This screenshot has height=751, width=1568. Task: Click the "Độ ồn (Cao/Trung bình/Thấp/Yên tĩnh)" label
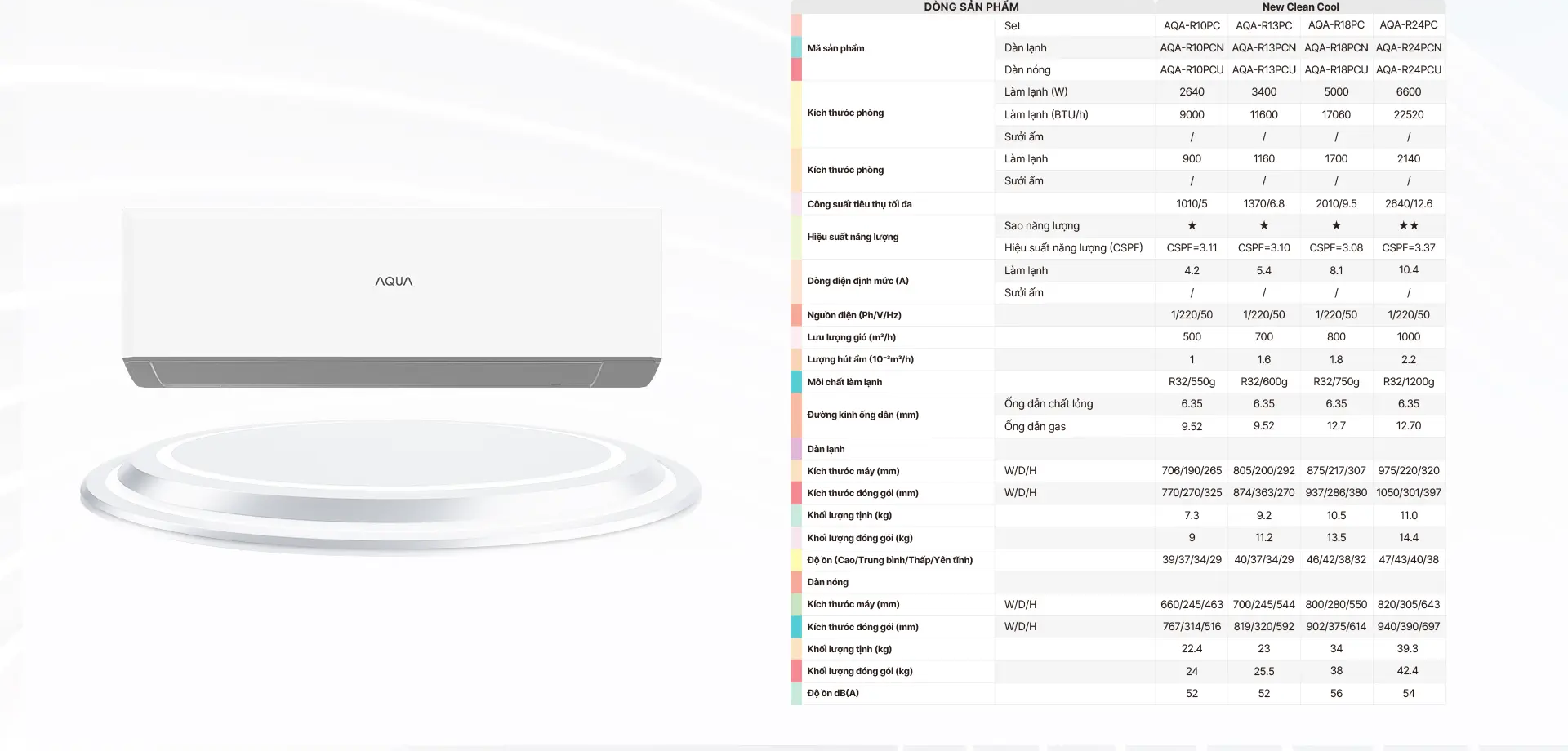[x=889, y=560]
